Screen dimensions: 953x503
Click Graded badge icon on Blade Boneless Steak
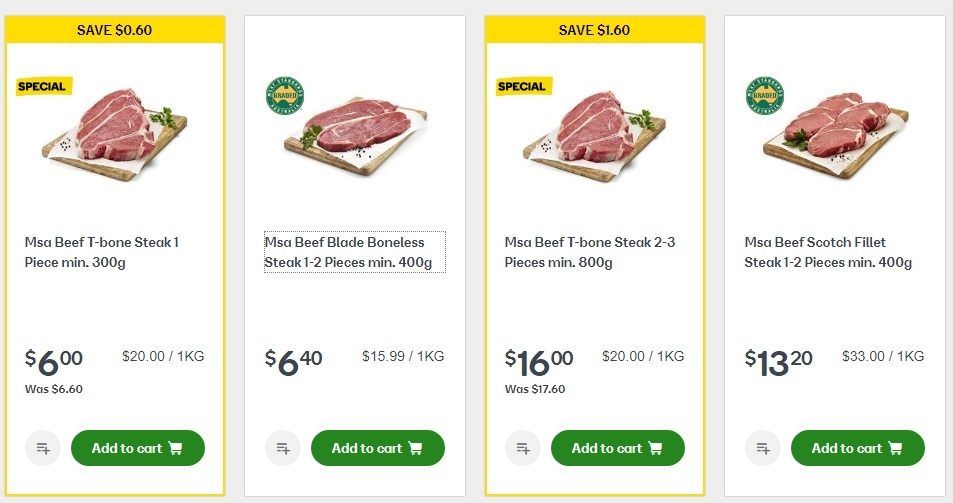coord(285,96)
